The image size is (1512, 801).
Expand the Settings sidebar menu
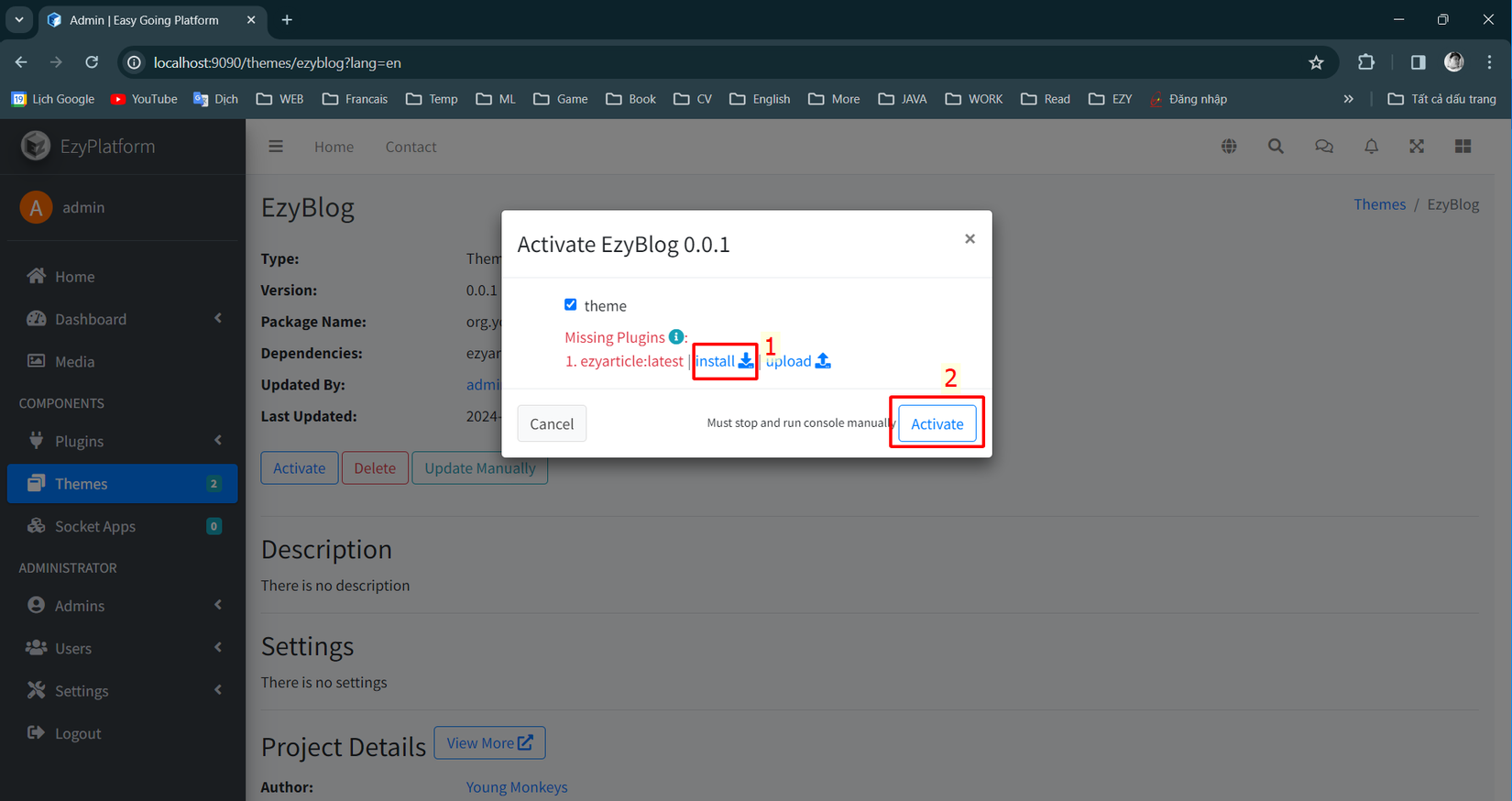point(122,691)
